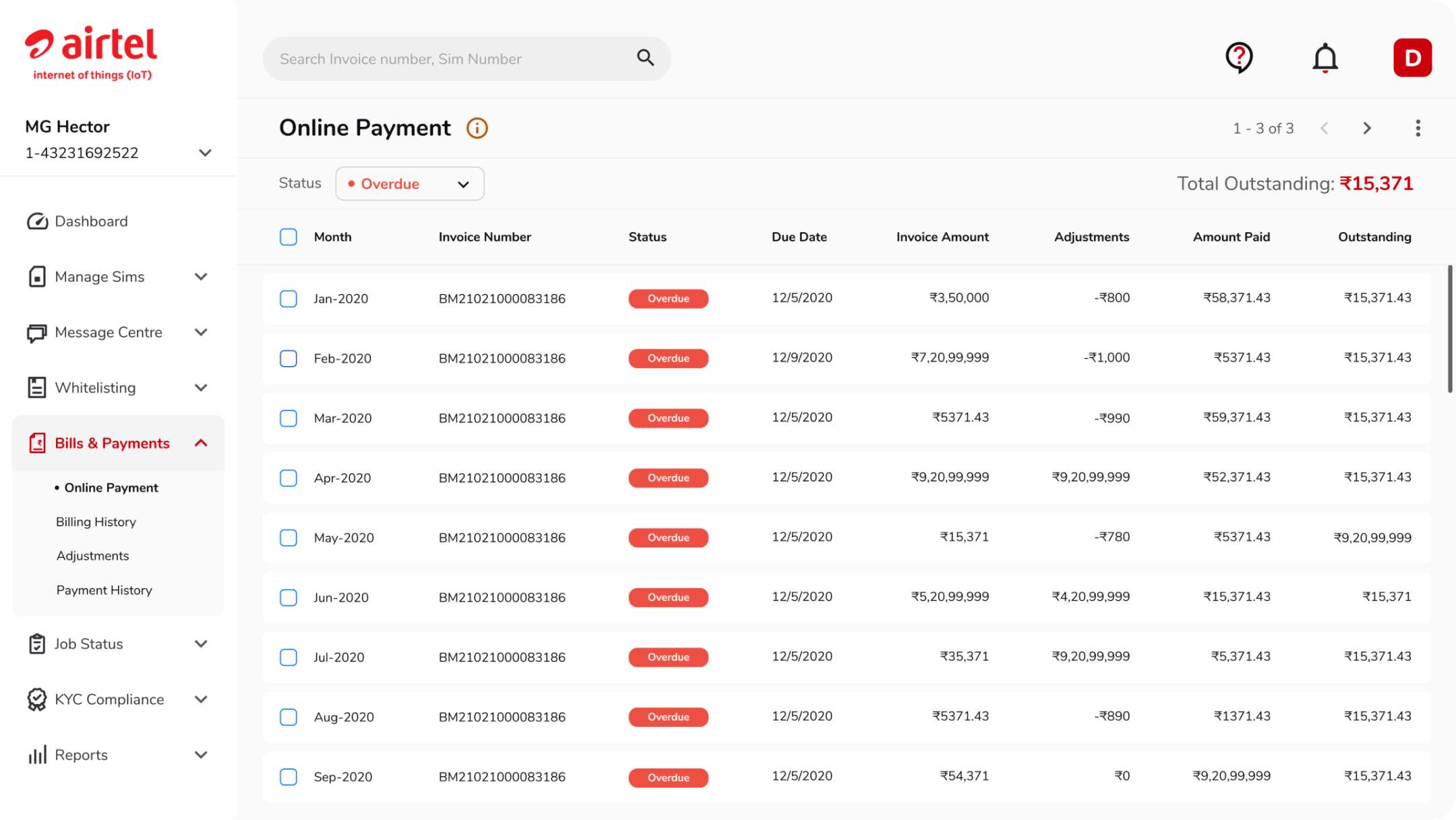
Task: Expand the Message Centre chevron
Action: click(201, 332)
